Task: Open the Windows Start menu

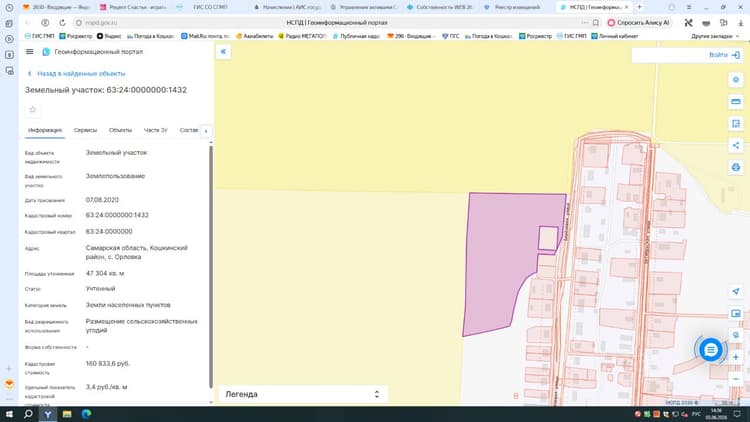Action: 9,414
